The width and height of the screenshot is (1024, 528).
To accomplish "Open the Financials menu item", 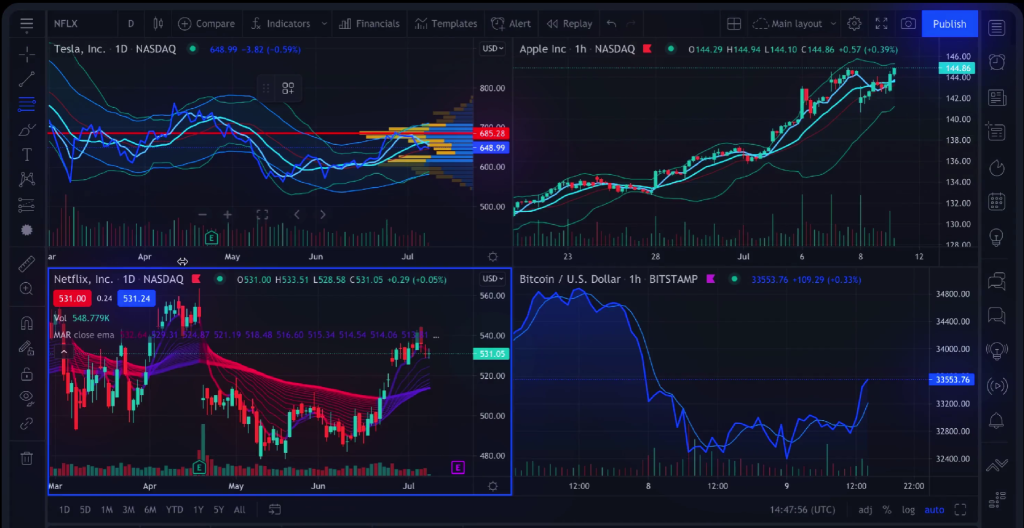I will pyautogui.click(x=369, y=24).
